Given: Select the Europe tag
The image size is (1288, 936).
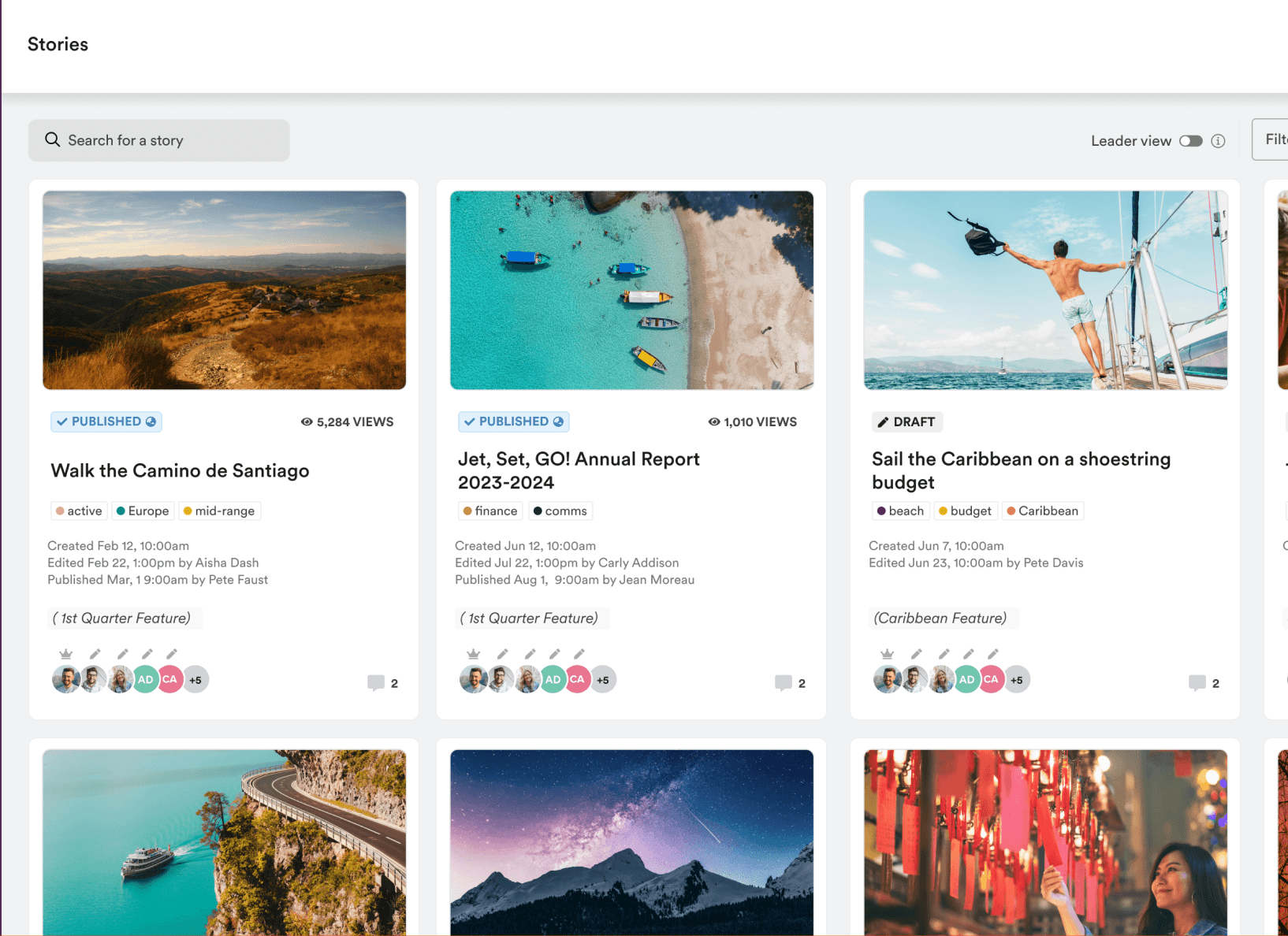Looking at the screenshot, I should tap(143, 511).
